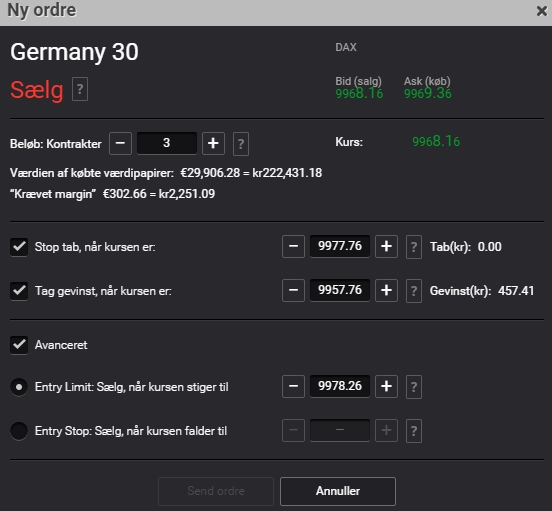Click the Annuller button

(x=338, y=491)
